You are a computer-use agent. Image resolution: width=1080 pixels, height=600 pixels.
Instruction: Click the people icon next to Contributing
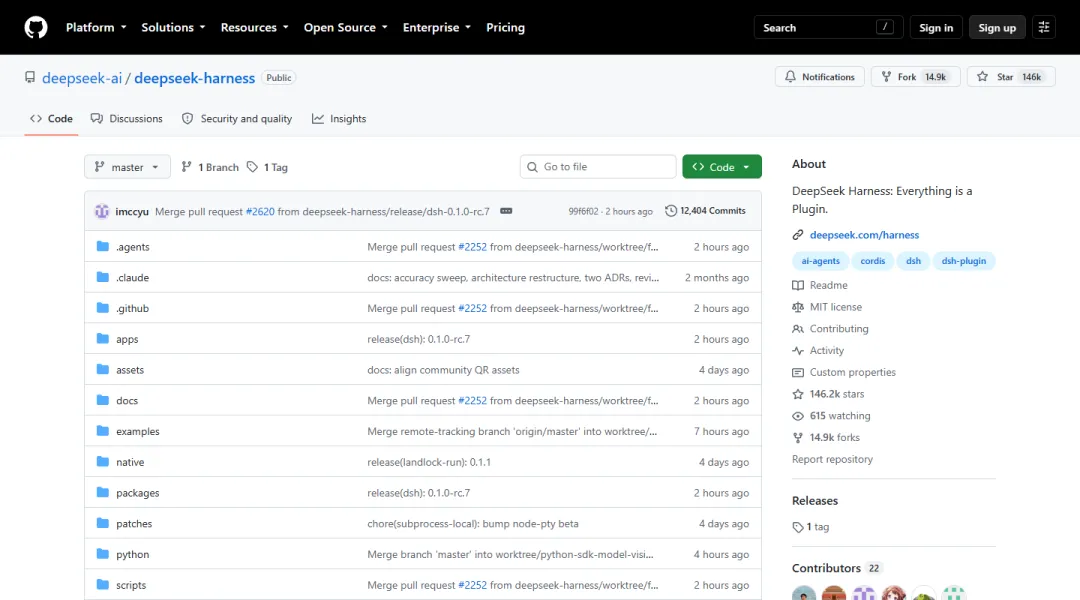coord(798,329)
